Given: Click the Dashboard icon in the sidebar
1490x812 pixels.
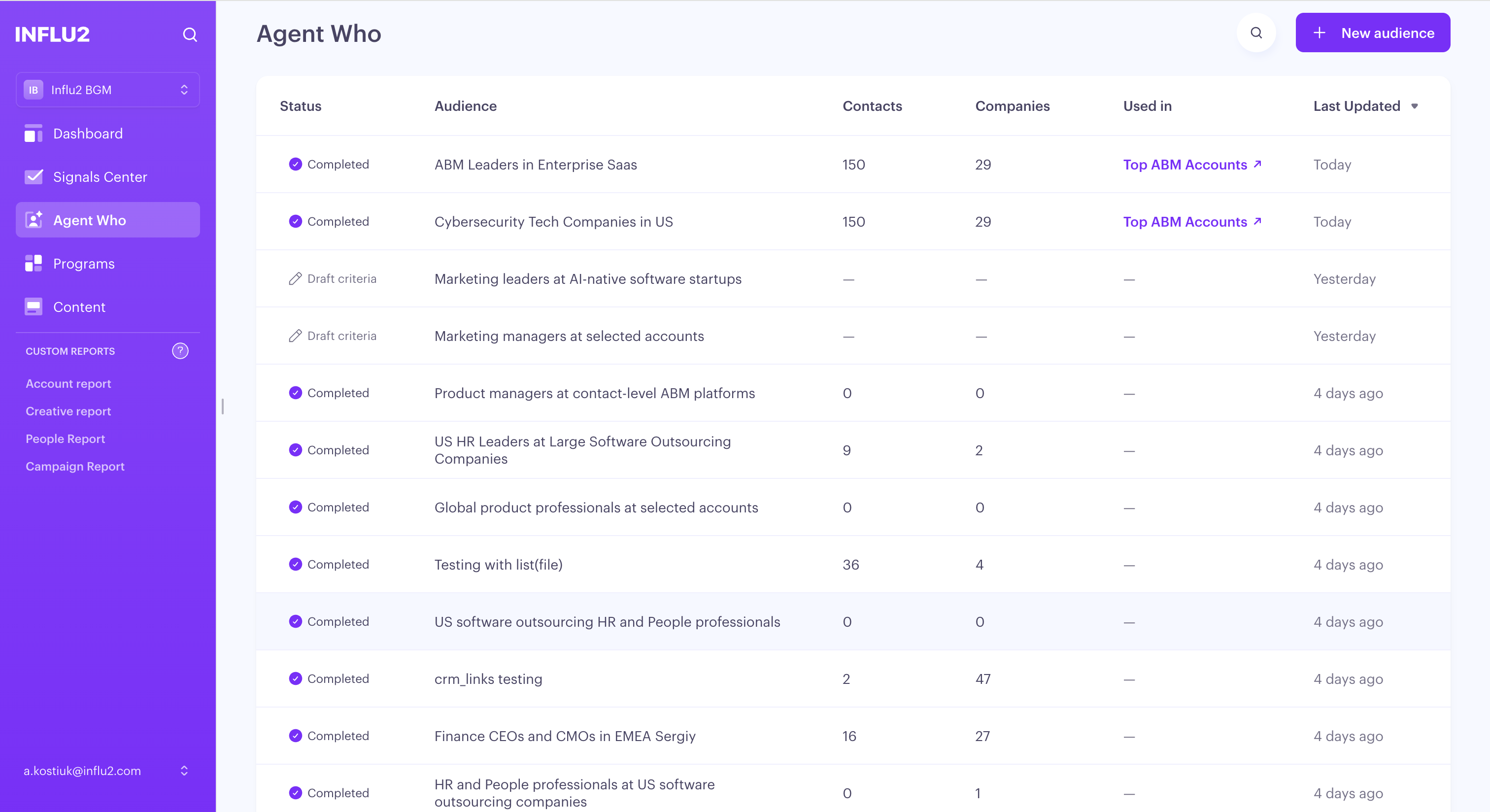Looking at the screenshot, I should pos(34,134).
